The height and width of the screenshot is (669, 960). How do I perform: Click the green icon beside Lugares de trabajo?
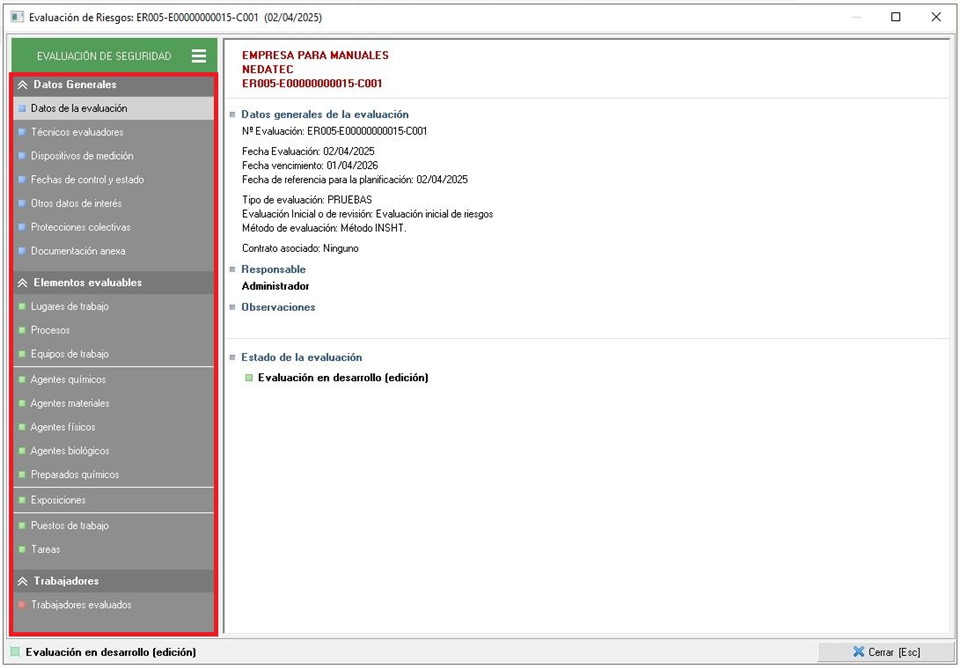[21, 307]
